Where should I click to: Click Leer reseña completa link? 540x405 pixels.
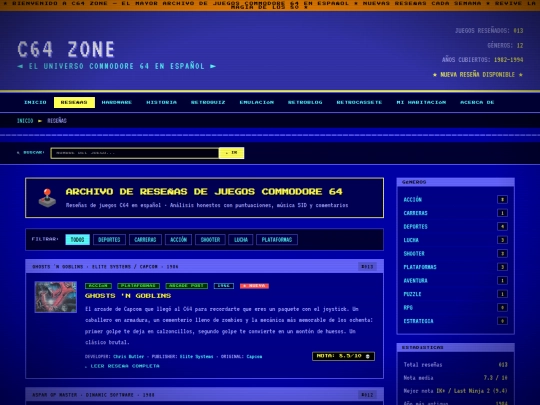(122, 366)
